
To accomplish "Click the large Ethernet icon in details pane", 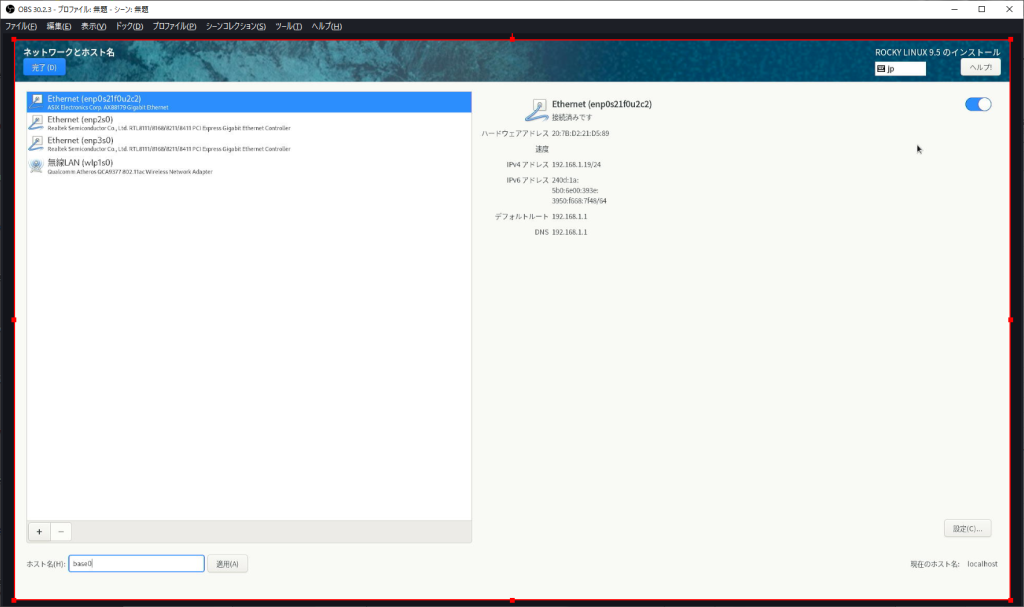I will (536, 109).
